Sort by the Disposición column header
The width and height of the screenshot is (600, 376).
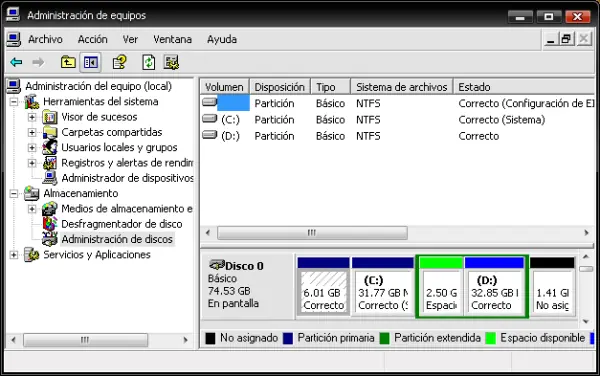pyautogui.click(x=280, y=87)
